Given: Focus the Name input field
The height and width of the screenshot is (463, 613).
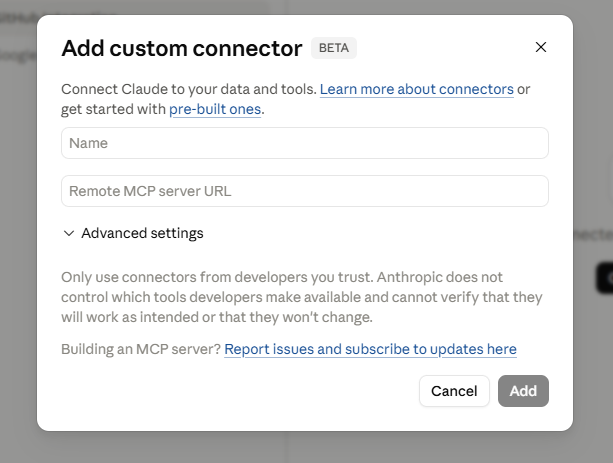Looking at the screenshot, I should click(305, 143).
